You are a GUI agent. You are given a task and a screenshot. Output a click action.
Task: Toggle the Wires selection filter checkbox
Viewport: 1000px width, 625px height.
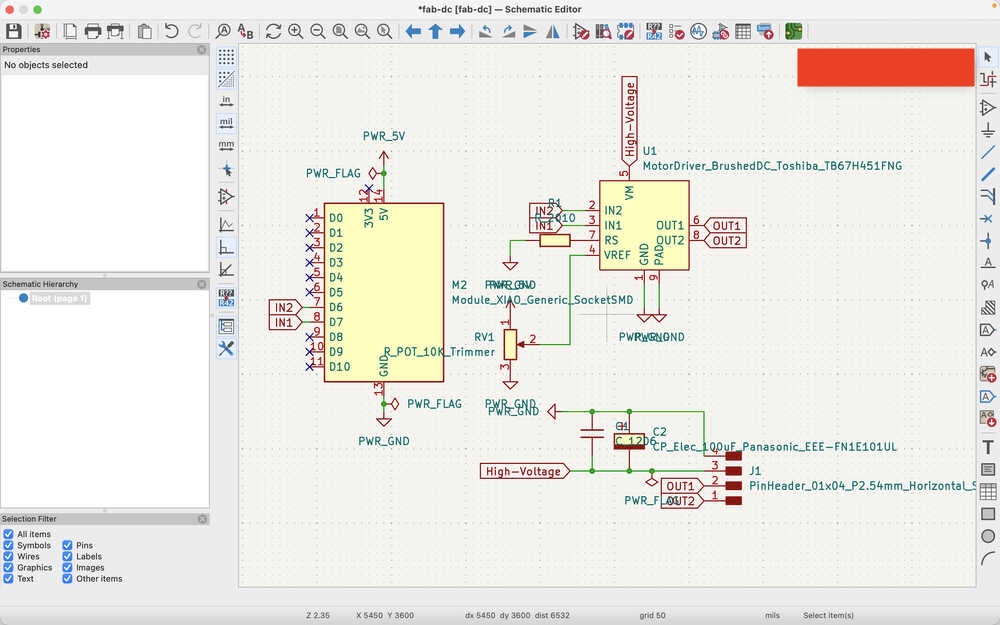pyautogui.click(x=8, y=557)
